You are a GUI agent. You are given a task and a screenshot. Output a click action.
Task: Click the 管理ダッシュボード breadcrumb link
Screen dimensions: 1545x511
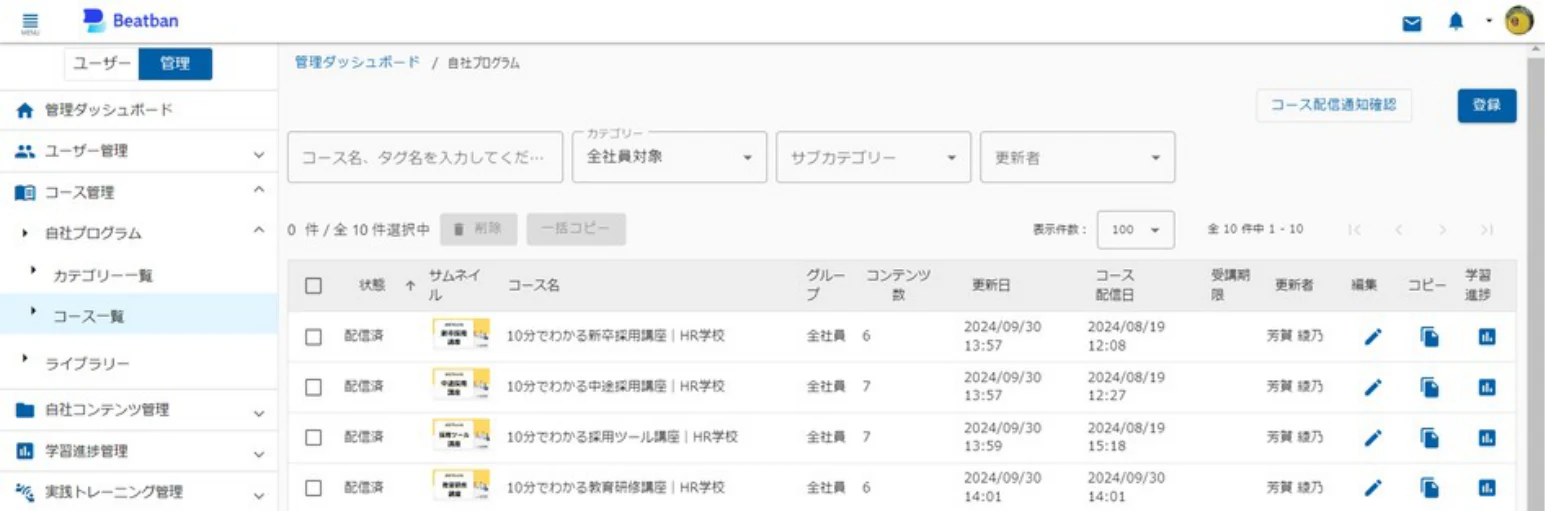[357, 62]
